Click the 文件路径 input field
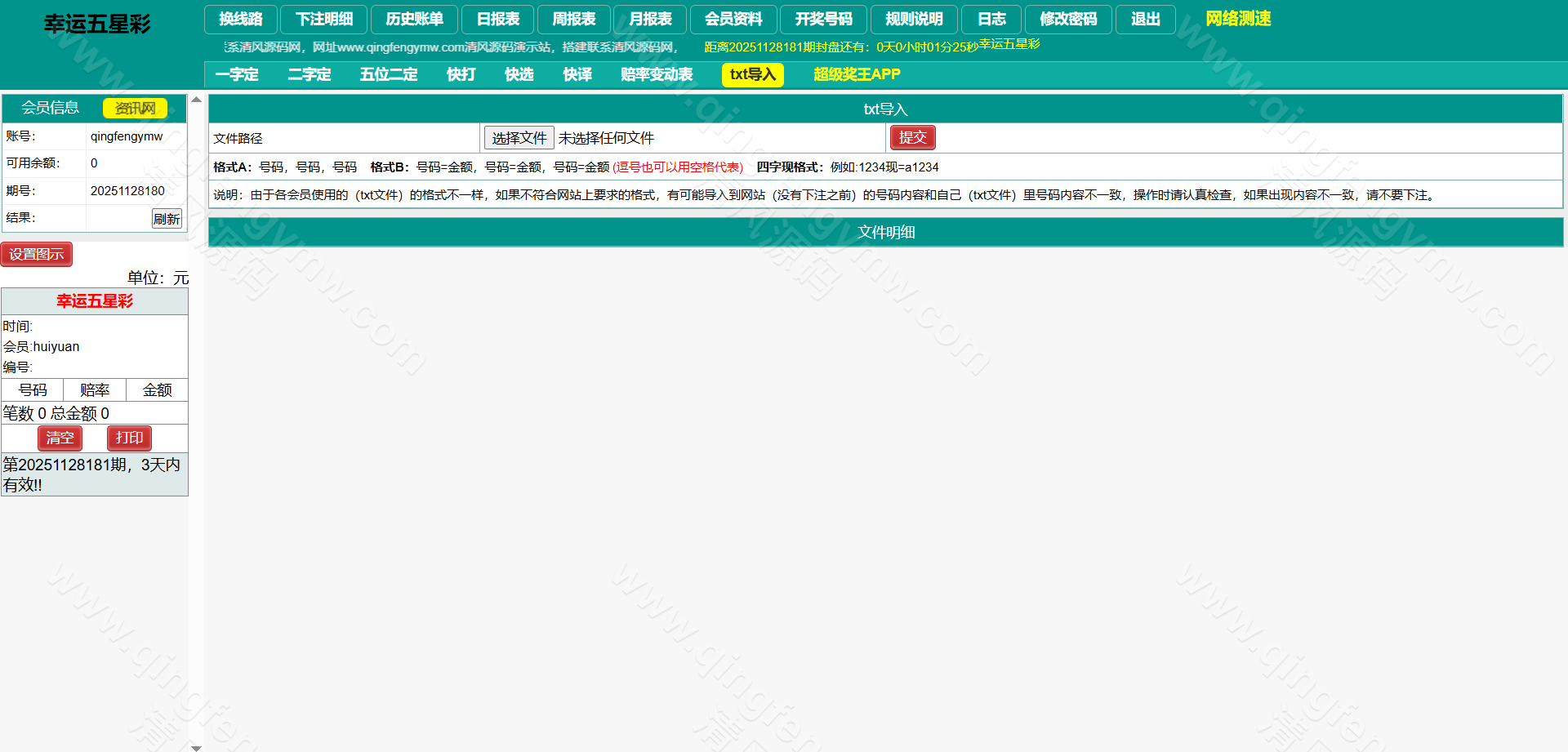 343,137
